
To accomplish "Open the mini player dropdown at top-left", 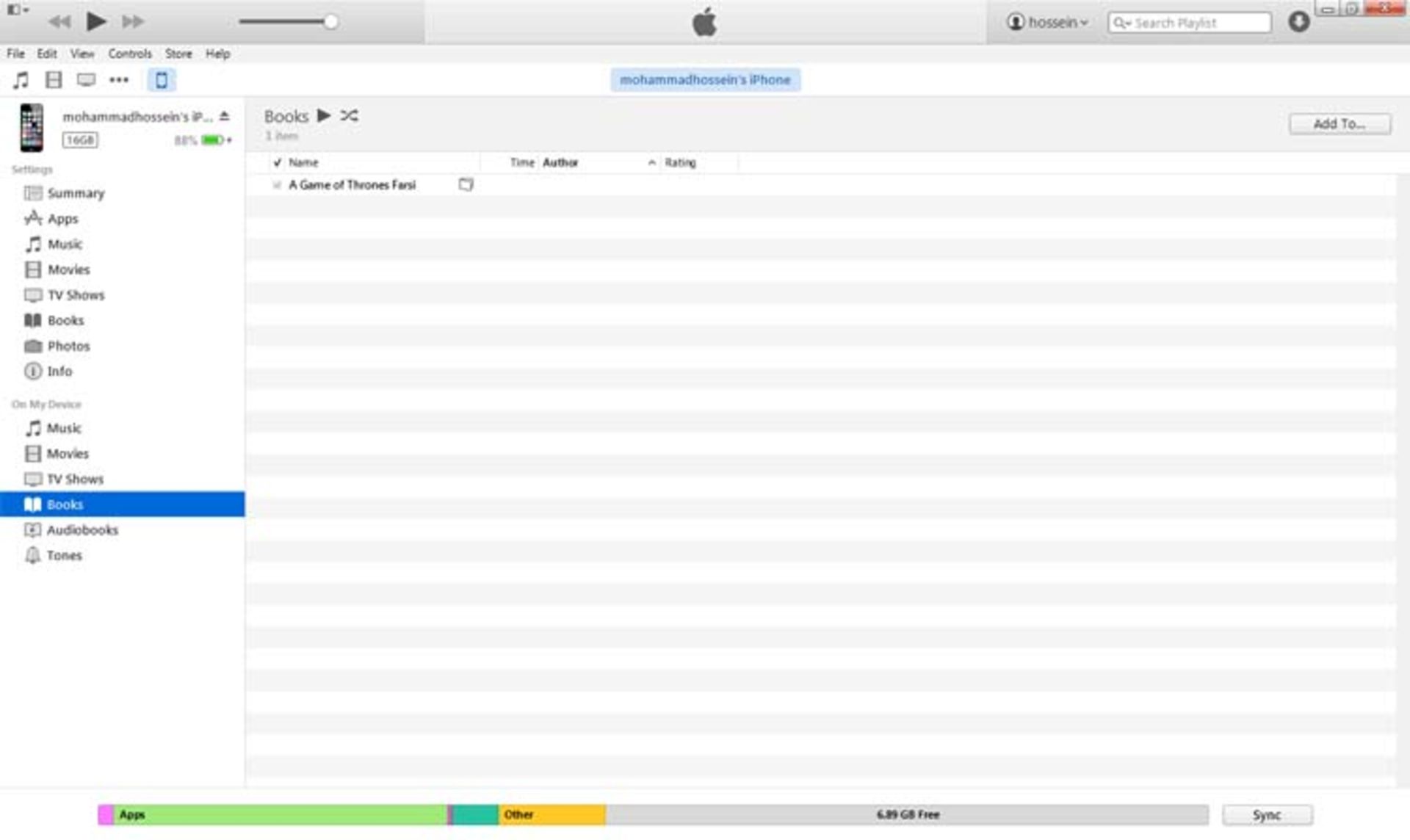I will coord(18,10).
